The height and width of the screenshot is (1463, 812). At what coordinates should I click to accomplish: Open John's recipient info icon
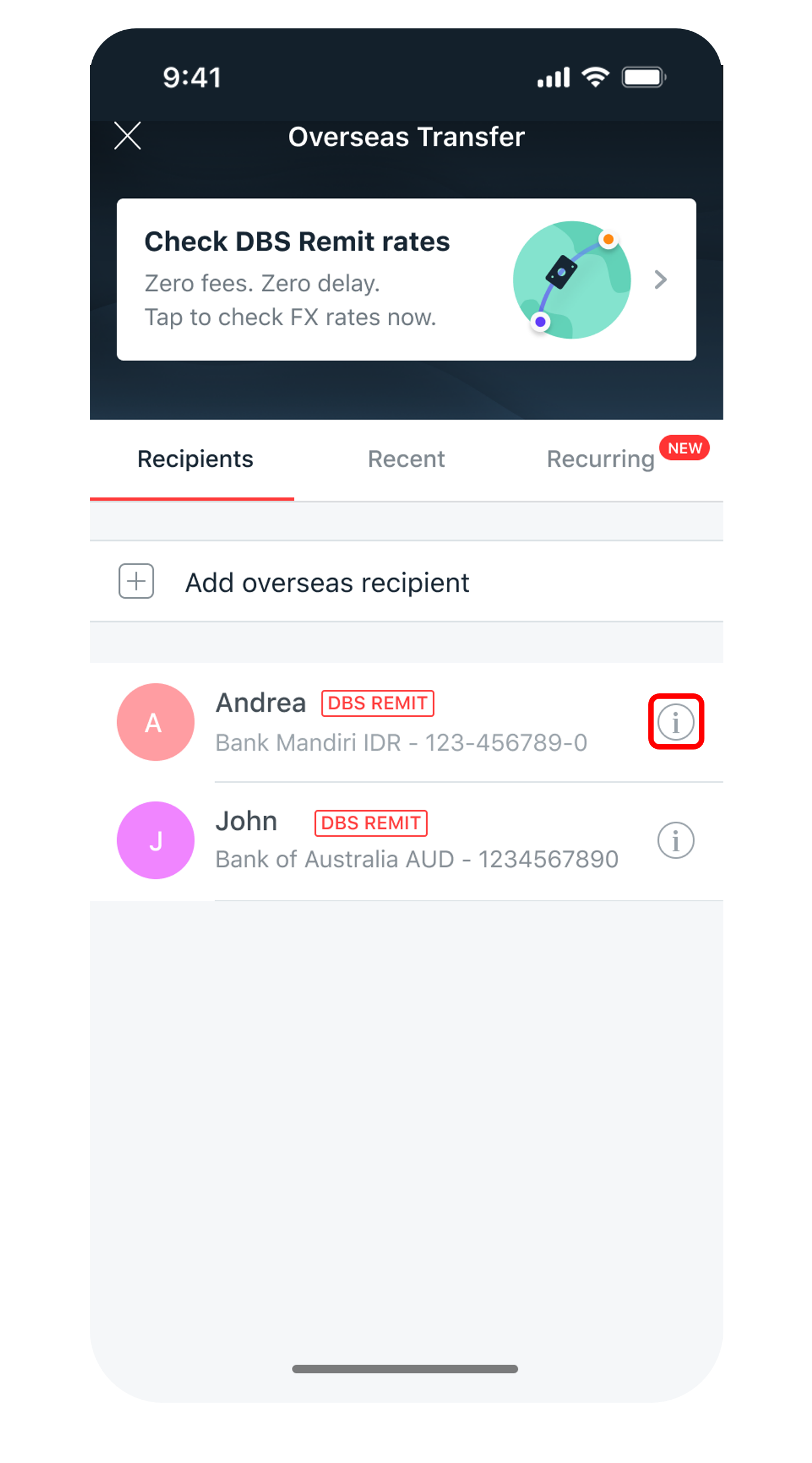pyautogui.click(x=675, y=840)
